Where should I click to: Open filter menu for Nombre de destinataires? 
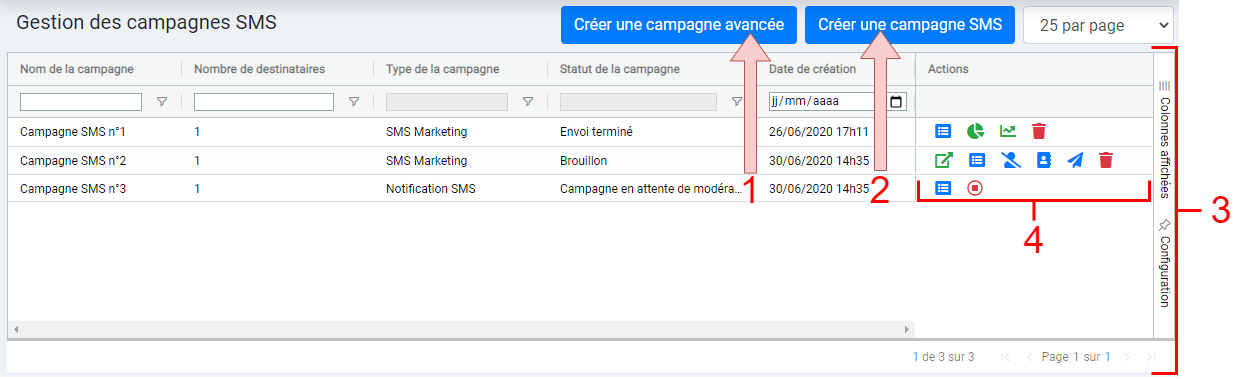[x=354, y=102]
